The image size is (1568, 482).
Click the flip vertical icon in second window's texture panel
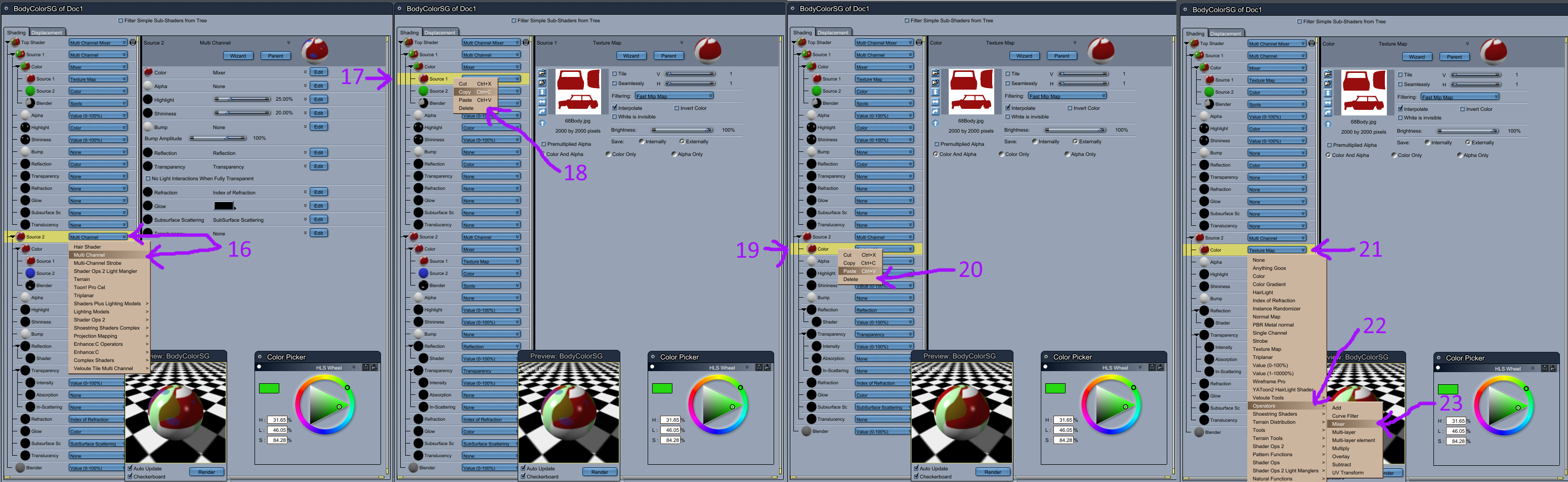542,92
